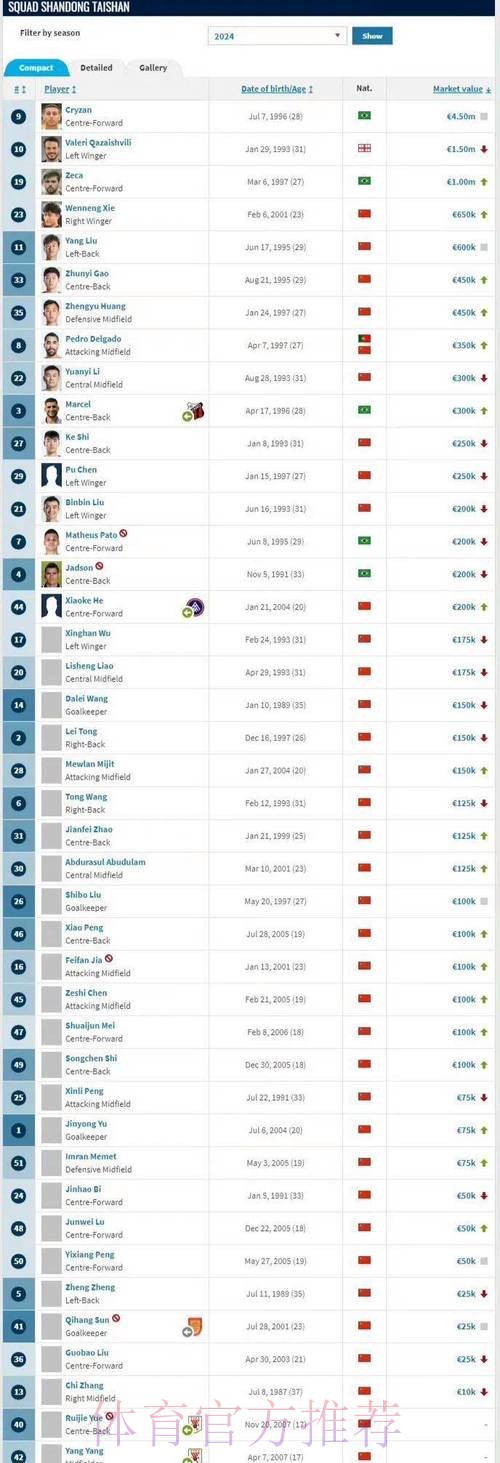Screen dimensions: 500x1463
Task: Click Yang Liu's player photo thumbnail
Action: 51,247
